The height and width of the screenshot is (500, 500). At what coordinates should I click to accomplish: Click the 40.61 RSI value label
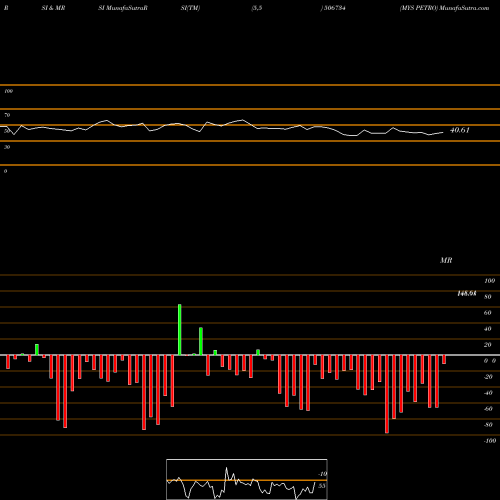[x=460, y=130]
